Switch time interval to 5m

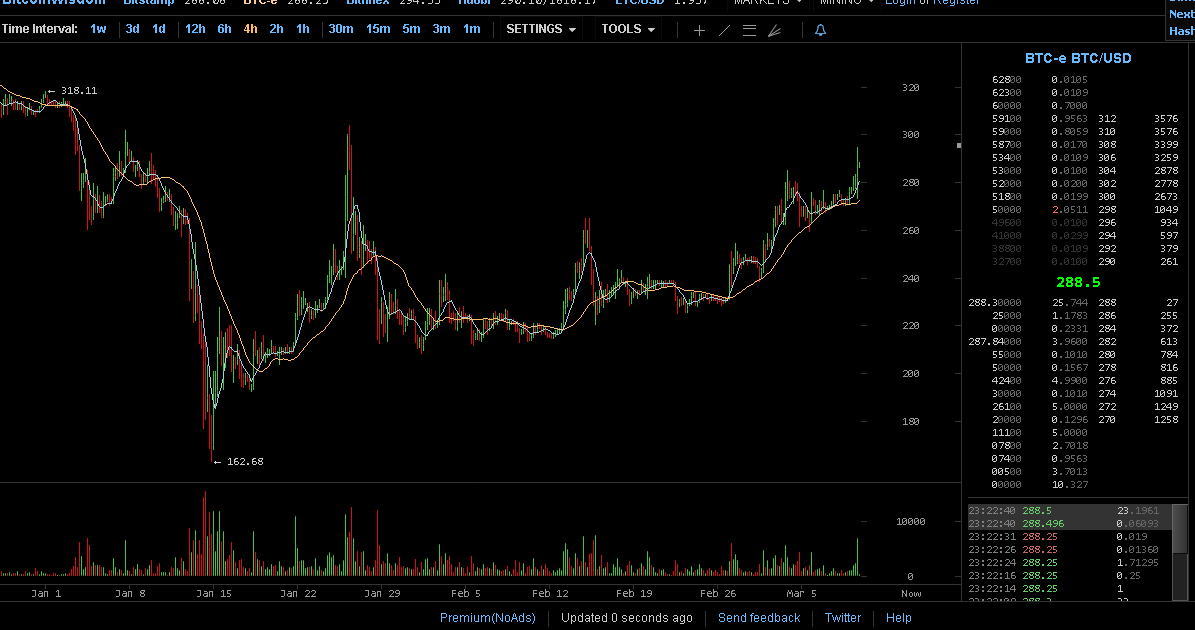click(x=412, y=29)
